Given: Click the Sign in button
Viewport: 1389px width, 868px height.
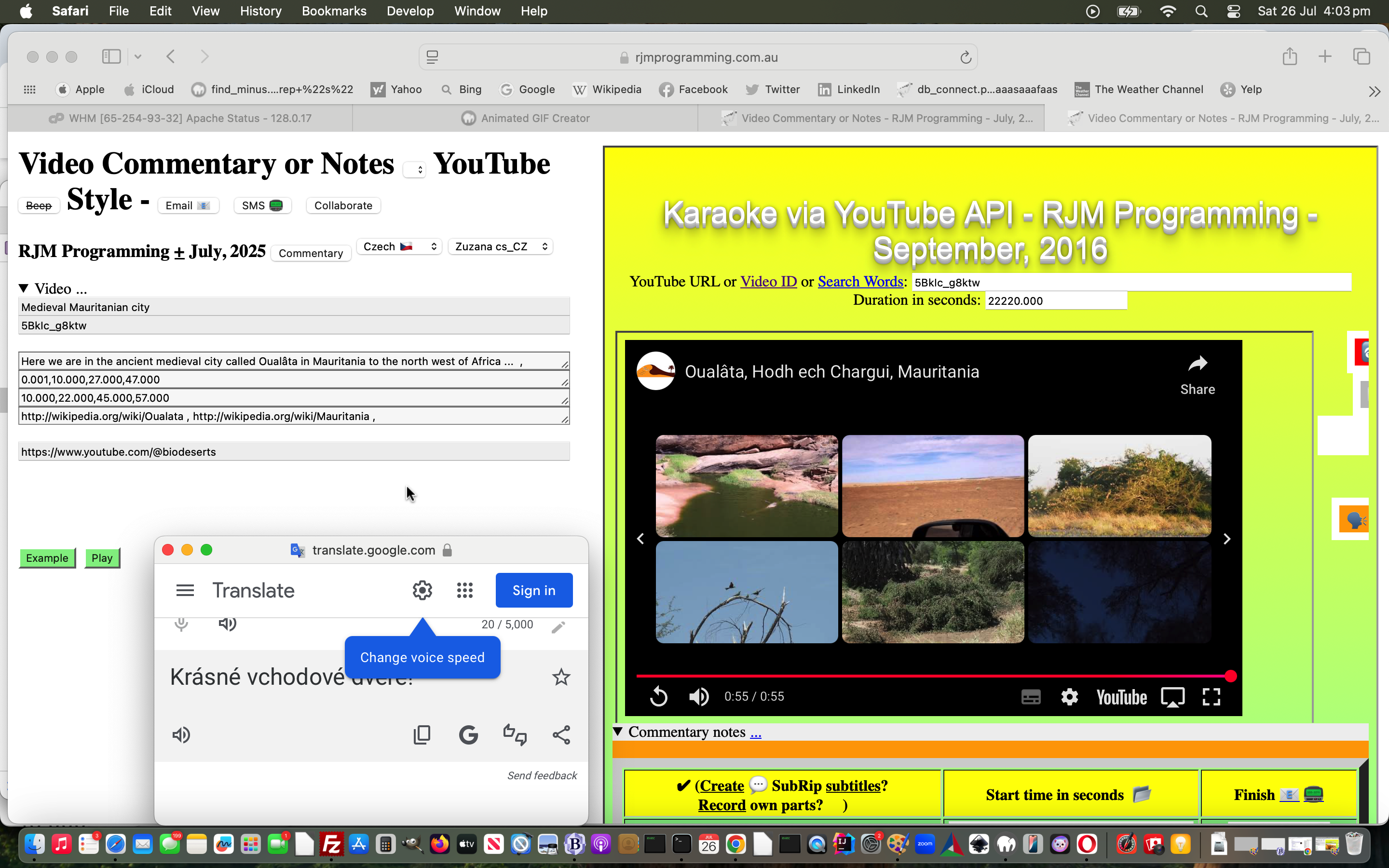Looking at the screenshot, I should click(534, 590).
